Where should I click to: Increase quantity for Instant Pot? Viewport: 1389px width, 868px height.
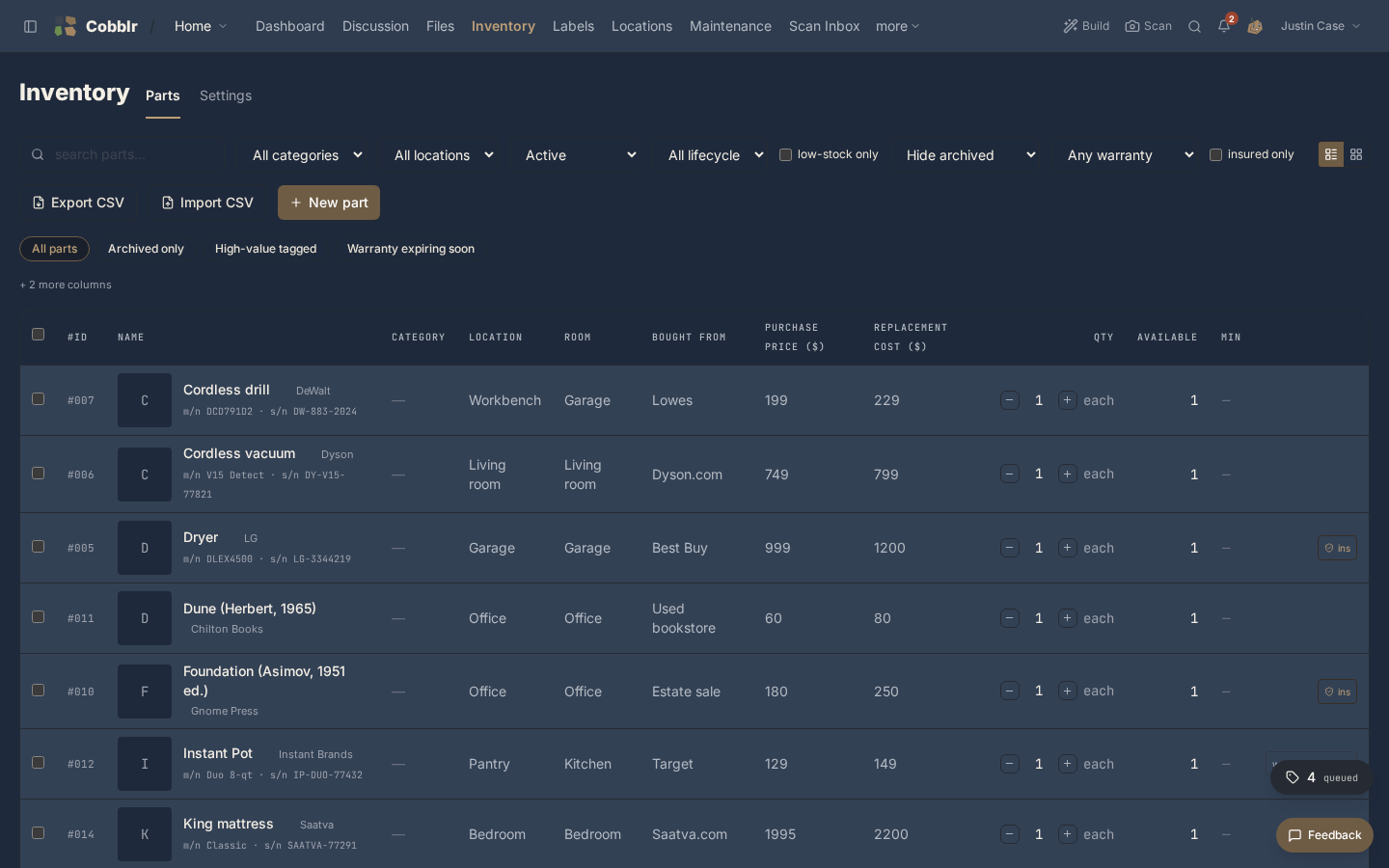coord(1068,764)
